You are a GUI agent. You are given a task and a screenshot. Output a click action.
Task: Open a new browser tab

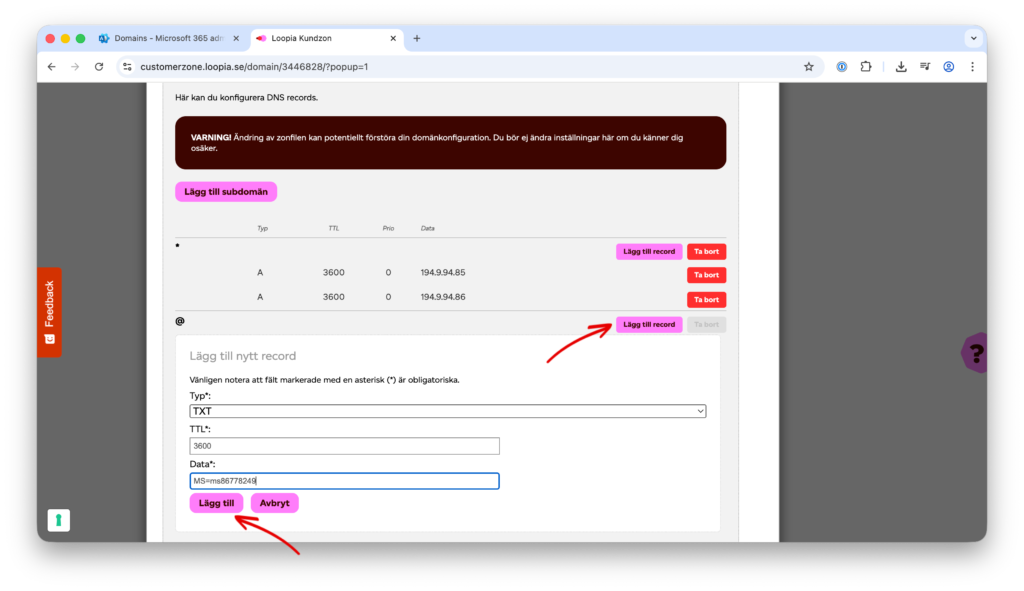[x=417, y=38]
